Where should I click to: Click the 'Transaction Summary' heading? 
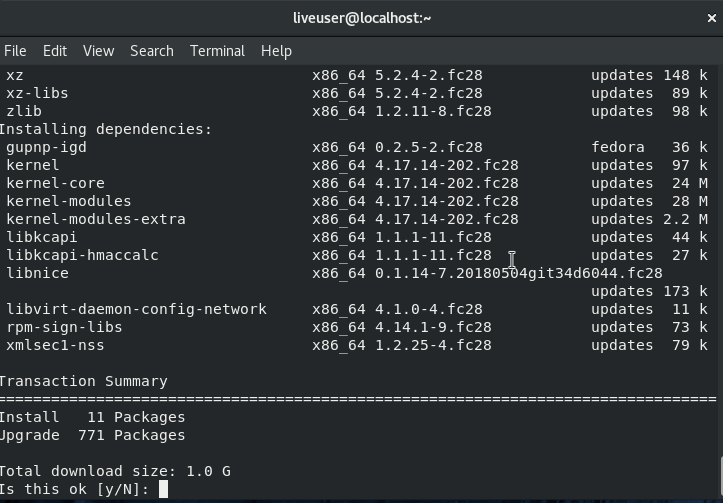click(83, 381)
